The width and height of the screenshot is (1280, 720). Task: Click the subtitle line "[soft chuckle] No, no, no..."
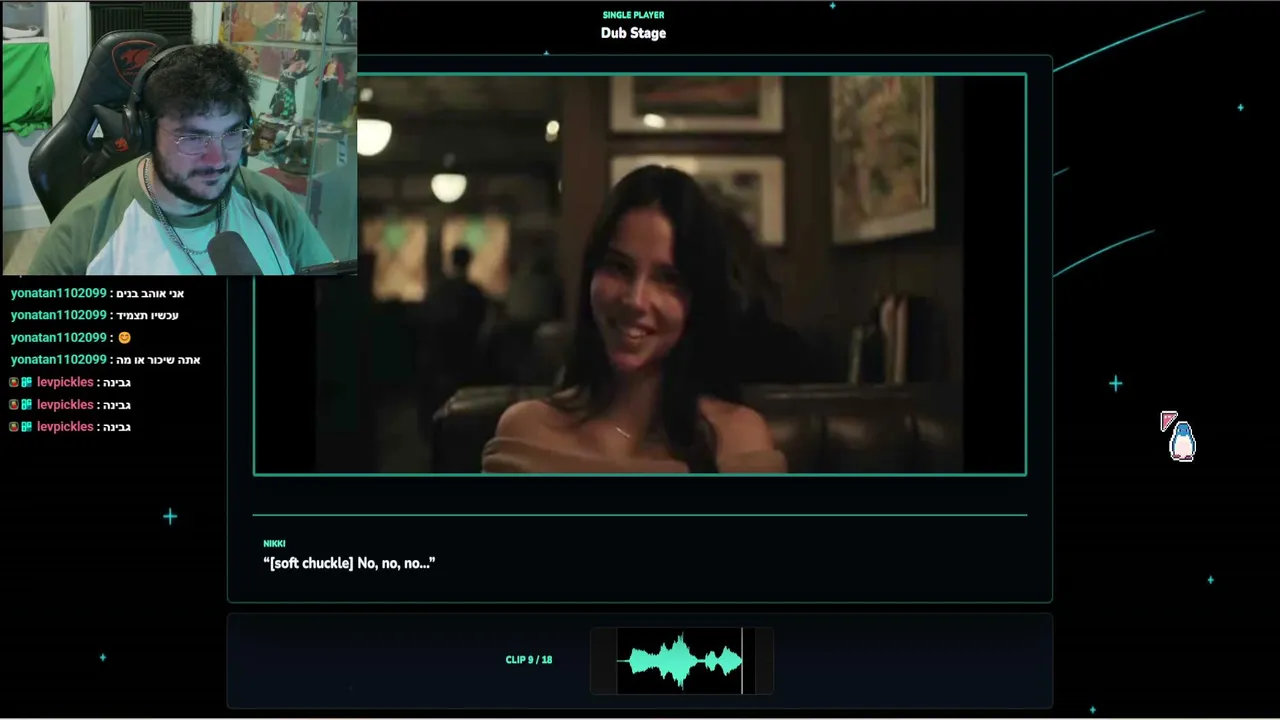click(349, 564)
